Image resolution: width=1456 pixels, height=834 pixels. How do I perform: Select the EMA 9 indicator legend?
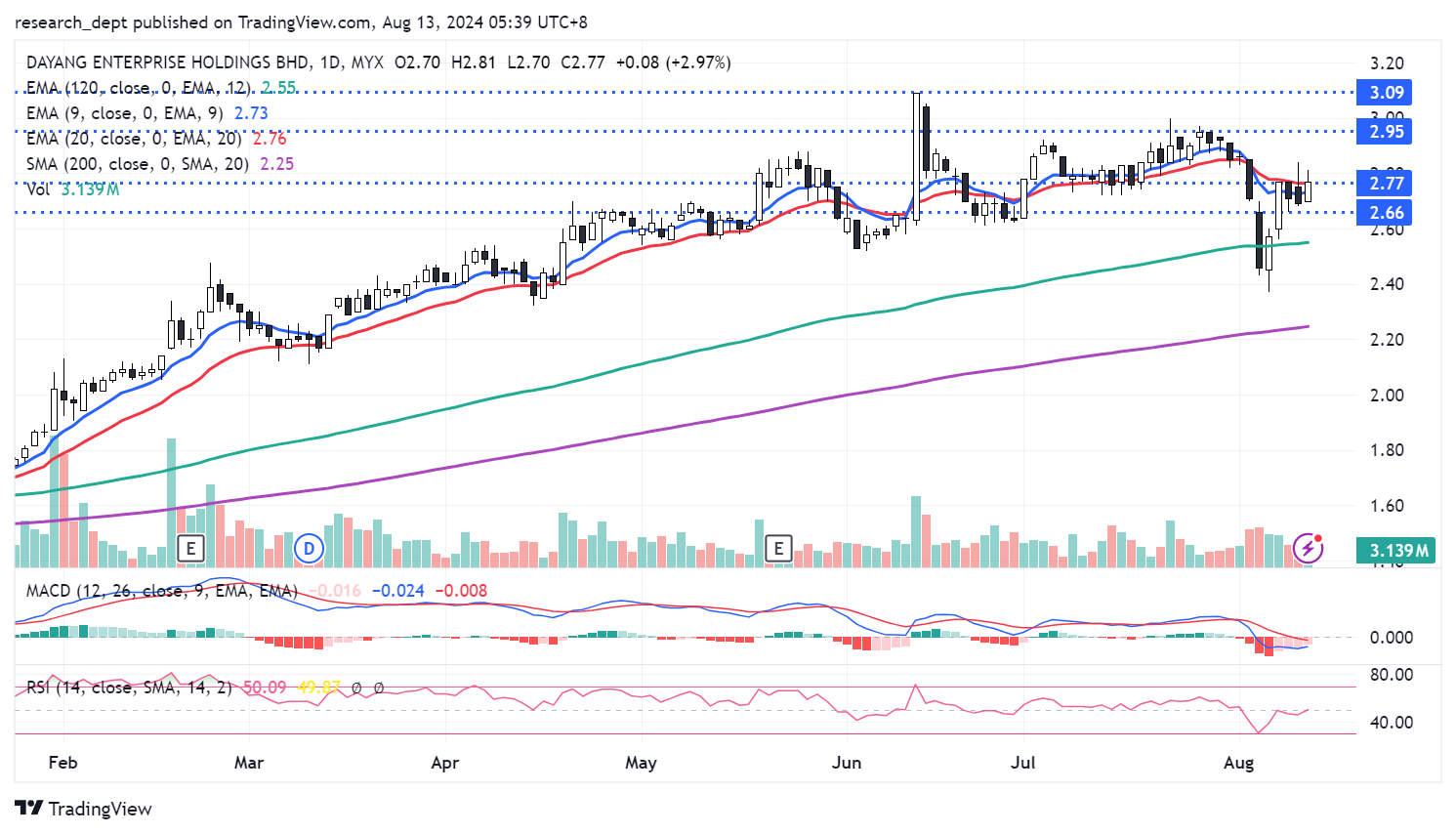124,113
